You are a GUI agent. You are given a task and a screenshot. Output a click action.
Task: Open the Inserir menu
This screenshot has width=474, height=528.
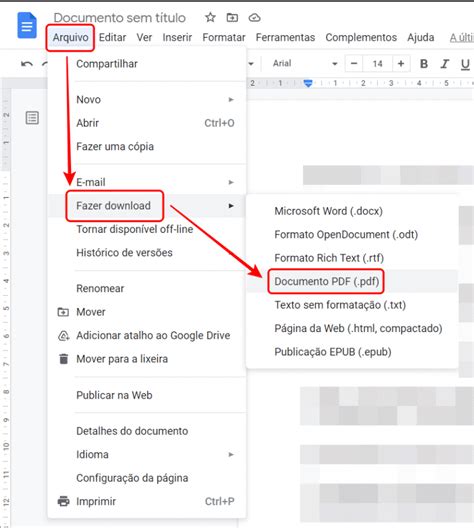(x=177, y=37)
